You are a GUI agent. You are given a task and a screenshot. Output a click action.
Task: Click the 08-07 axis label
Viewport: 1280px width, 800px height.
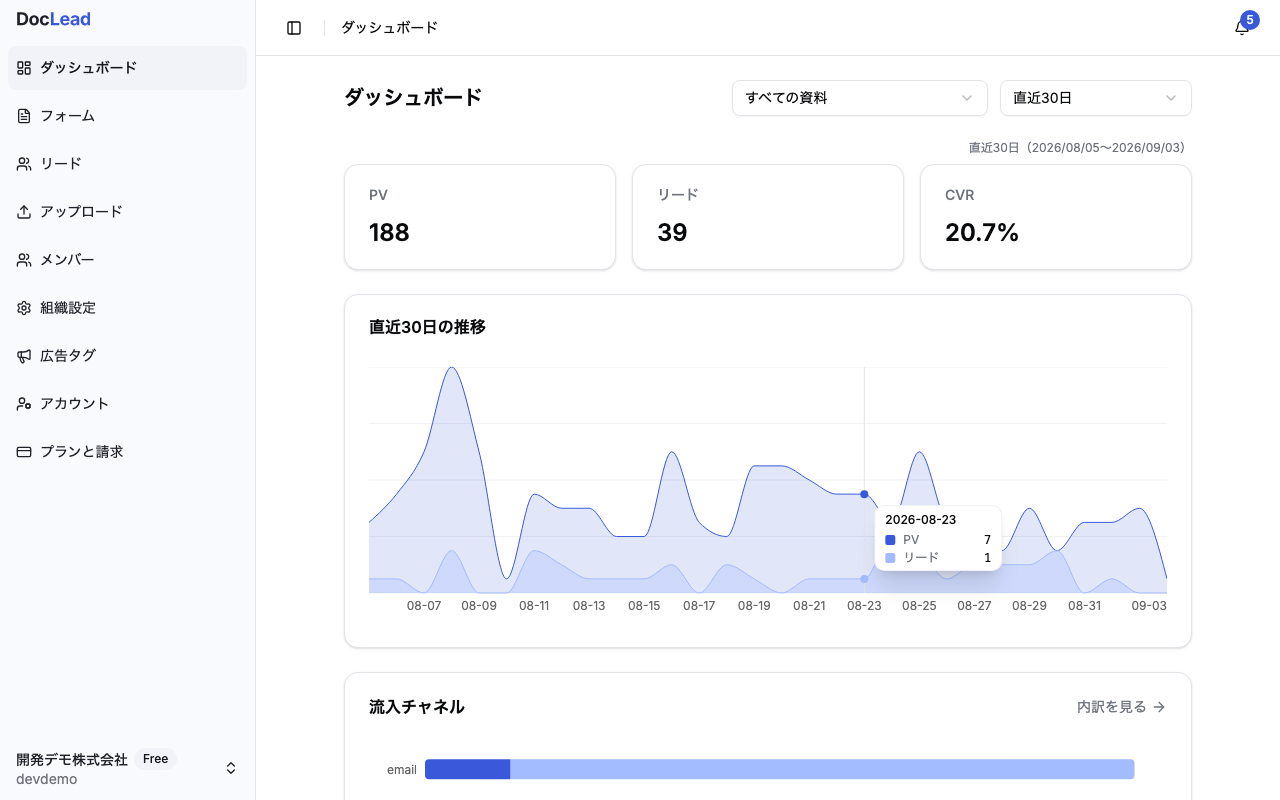pyautogui.click(x=424, y=606)
